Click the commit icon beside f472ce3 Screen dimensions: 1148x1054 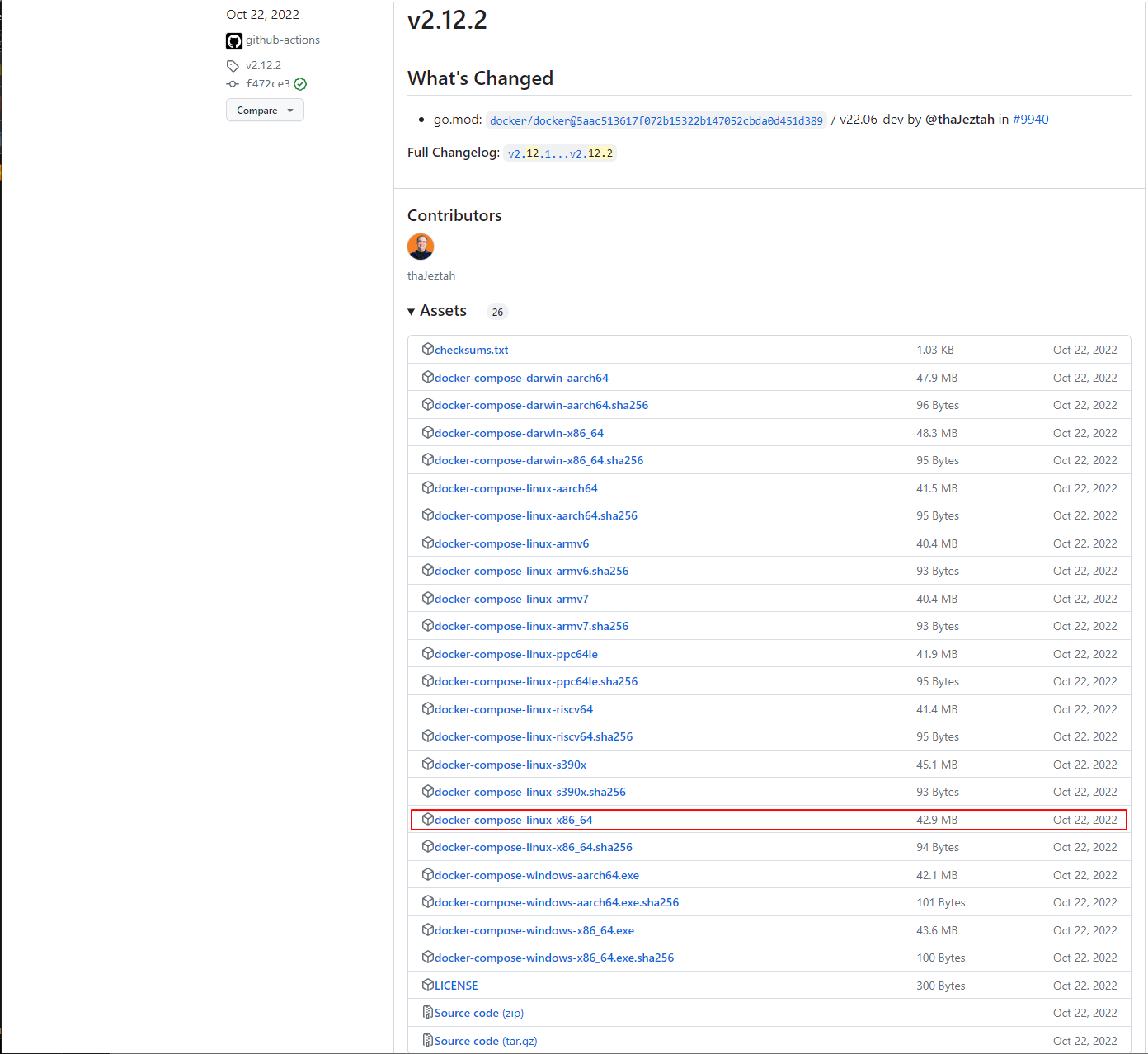(x=233, y=84)
